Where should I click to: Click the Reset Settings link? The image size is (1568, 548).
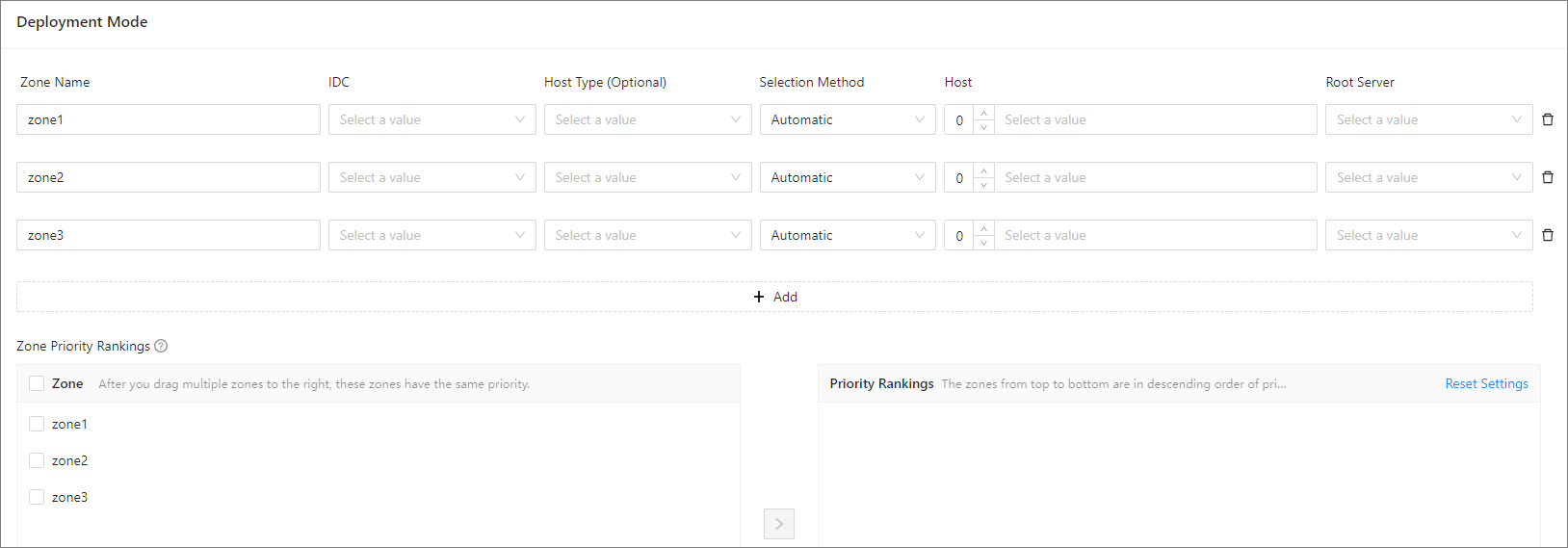point(1486,383)
